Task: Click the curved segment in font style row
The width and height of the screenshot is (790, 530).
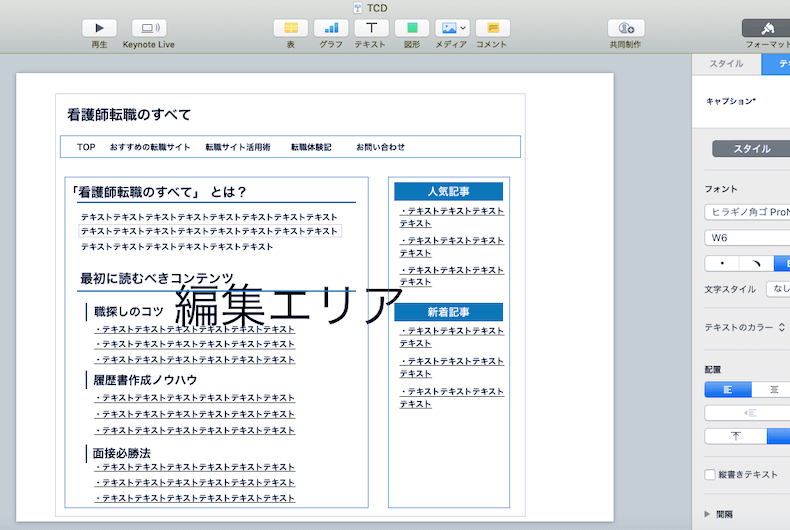Action: tap(756, 263)
